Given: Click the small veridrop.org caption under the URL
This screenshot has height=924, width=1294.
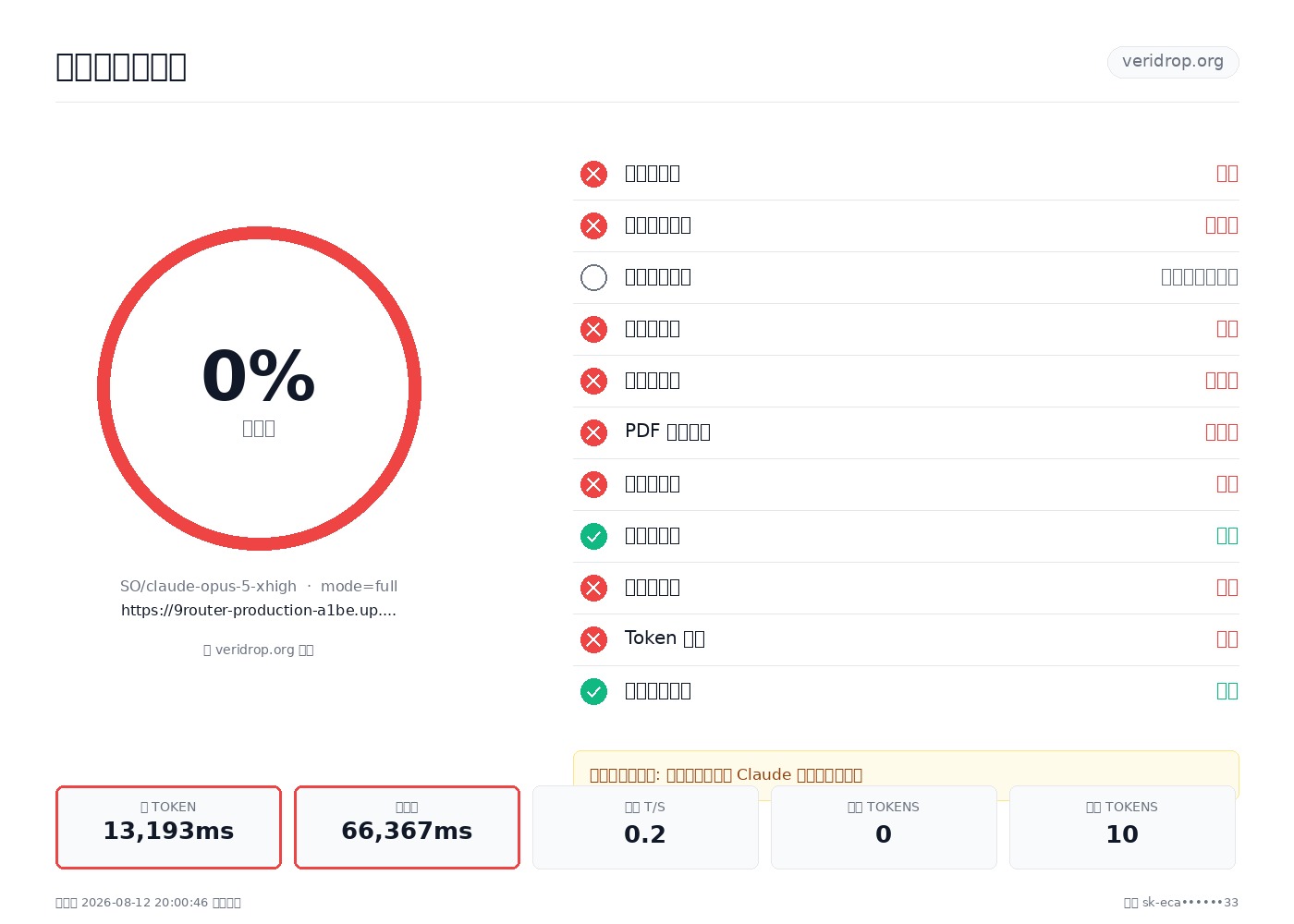Looking at the screenshot, I should click(x=259, y=650).
